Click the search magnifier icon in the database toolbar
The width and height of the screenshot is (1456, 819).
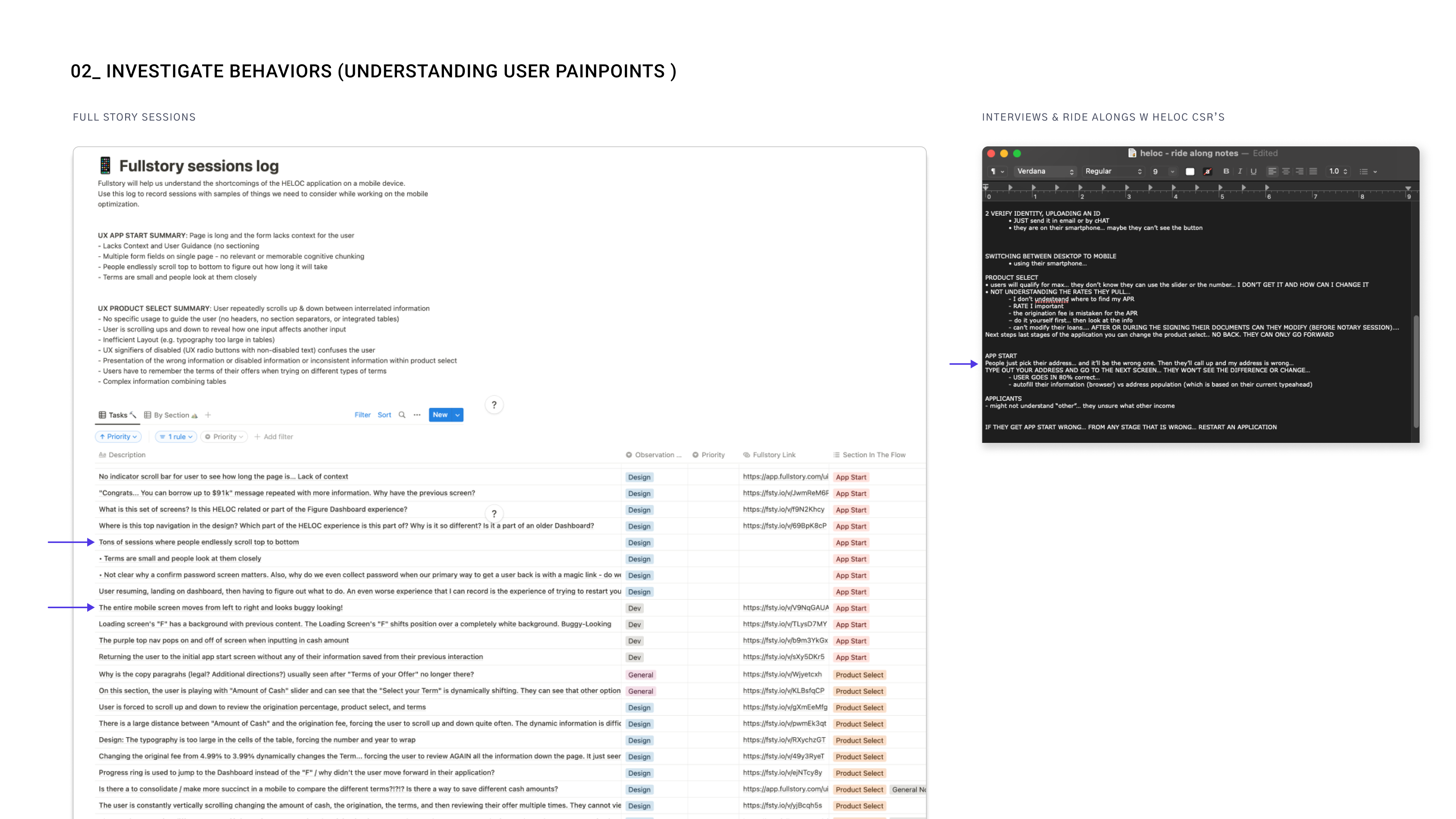(x=402, y=415)
